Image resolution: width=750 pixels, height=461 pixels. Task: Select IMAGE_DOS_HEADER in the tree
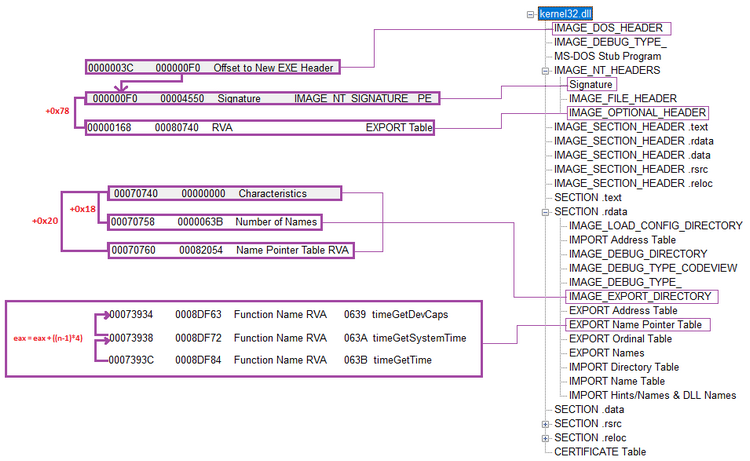click(x=608, y=28)
